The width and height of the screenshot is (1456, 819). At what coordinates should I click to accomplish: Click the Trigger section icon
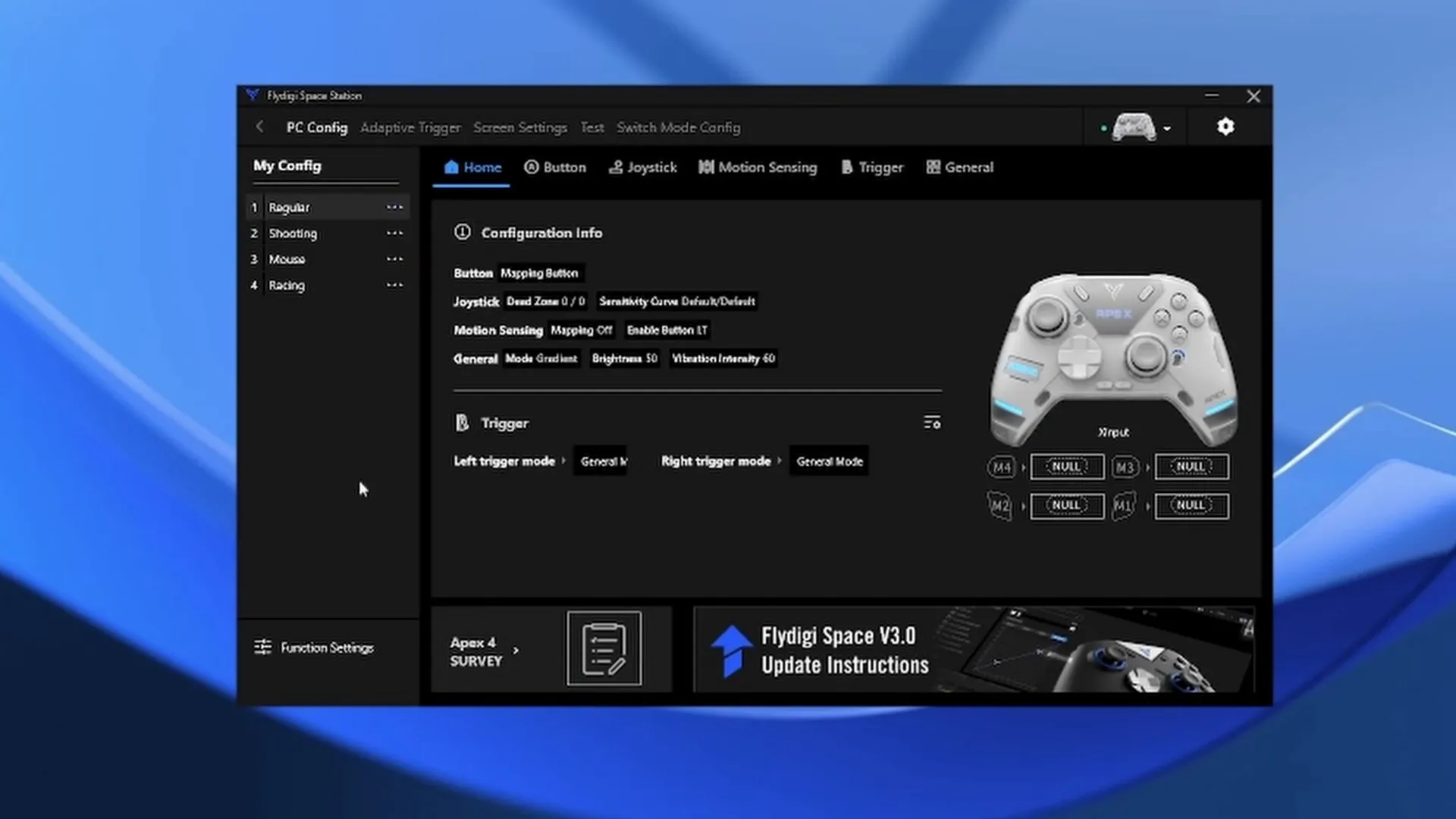pyautogui.click(x=462, y=422)
